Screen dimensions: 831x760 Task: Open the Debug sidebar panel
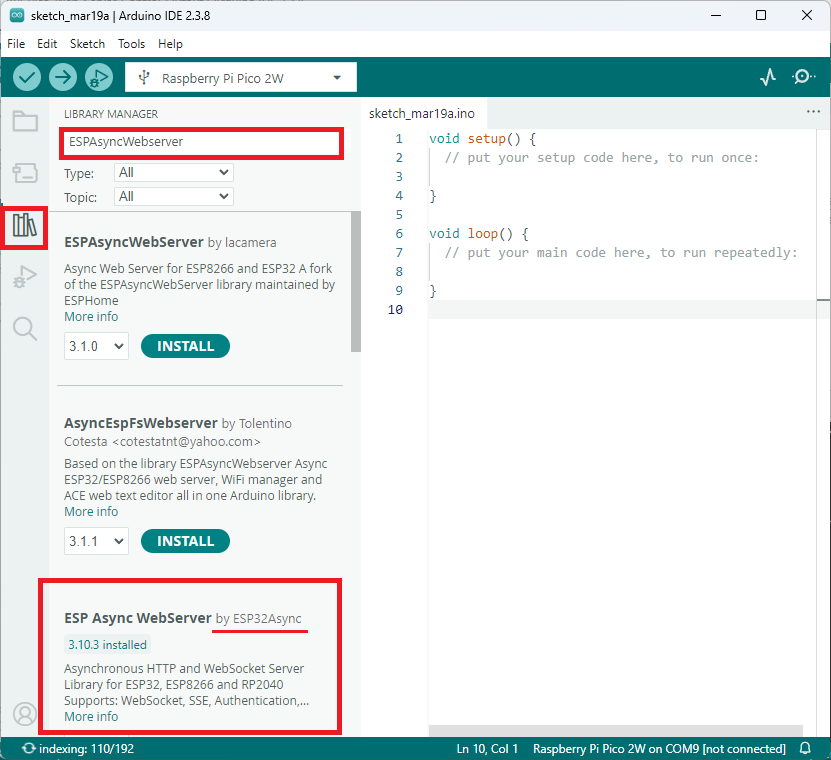pos(25,277)
